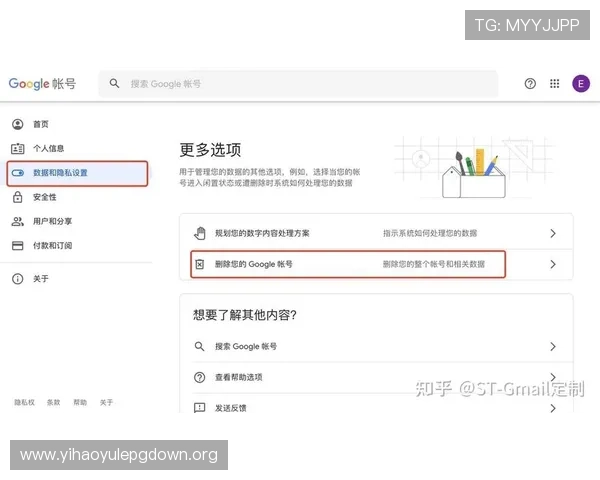This screenshot has height=480, width=600.
Task: Click the 关于 info icon
Action: tap(18, 279)
